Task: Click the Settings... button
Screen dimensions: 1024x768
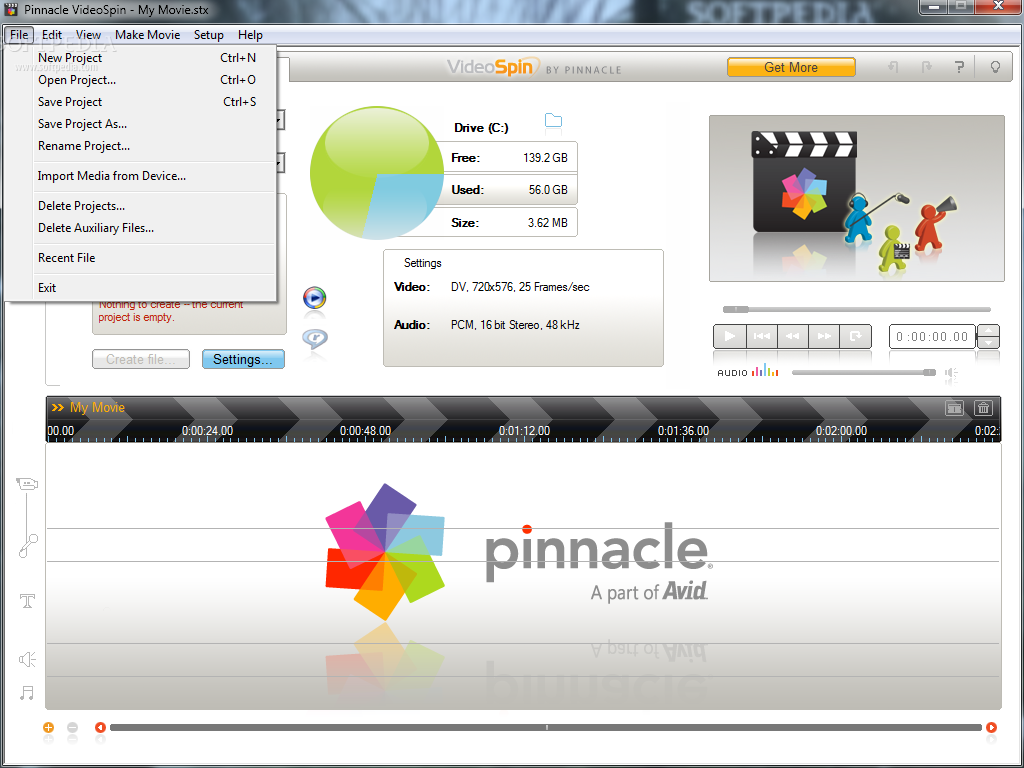Action: point(243,359)
